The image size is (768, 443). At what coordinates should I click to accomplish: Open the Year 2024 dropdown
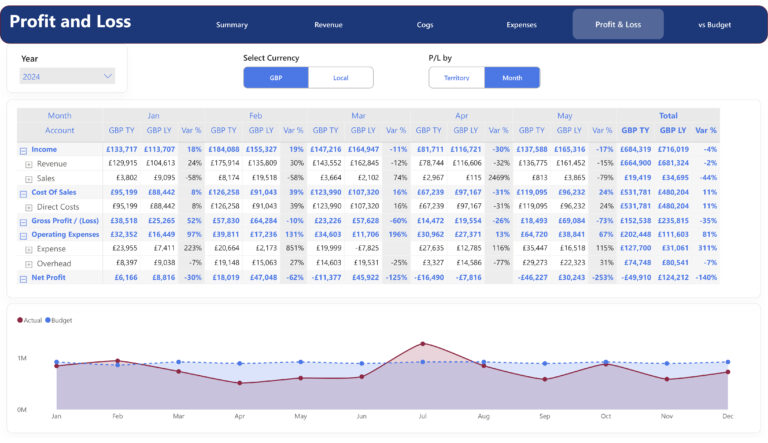68,76
